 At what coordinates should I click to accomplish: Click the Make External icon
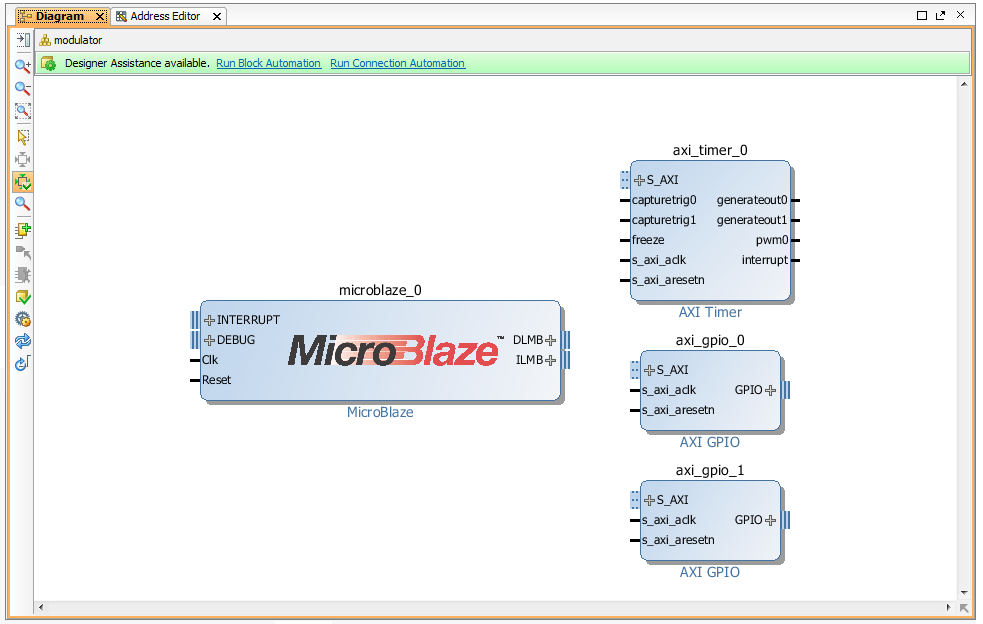tap(23, 252)
